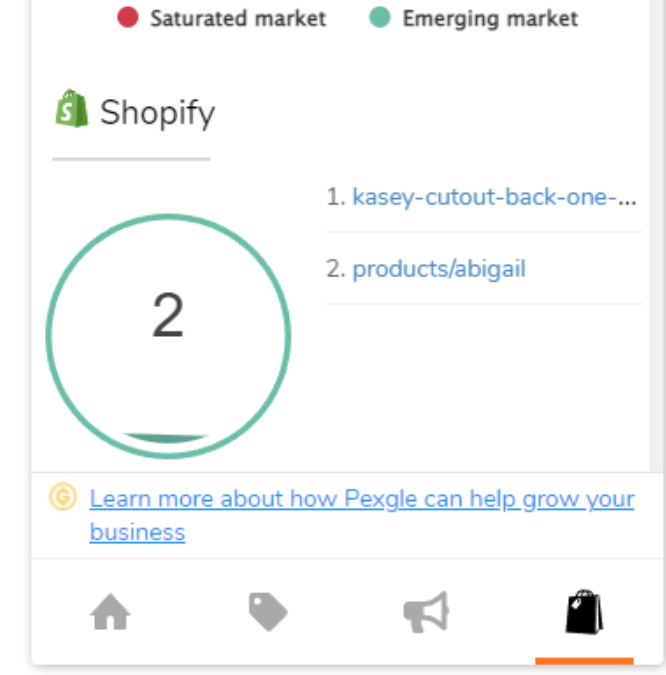Click list number 2 beside abigail link

[335, 268]
